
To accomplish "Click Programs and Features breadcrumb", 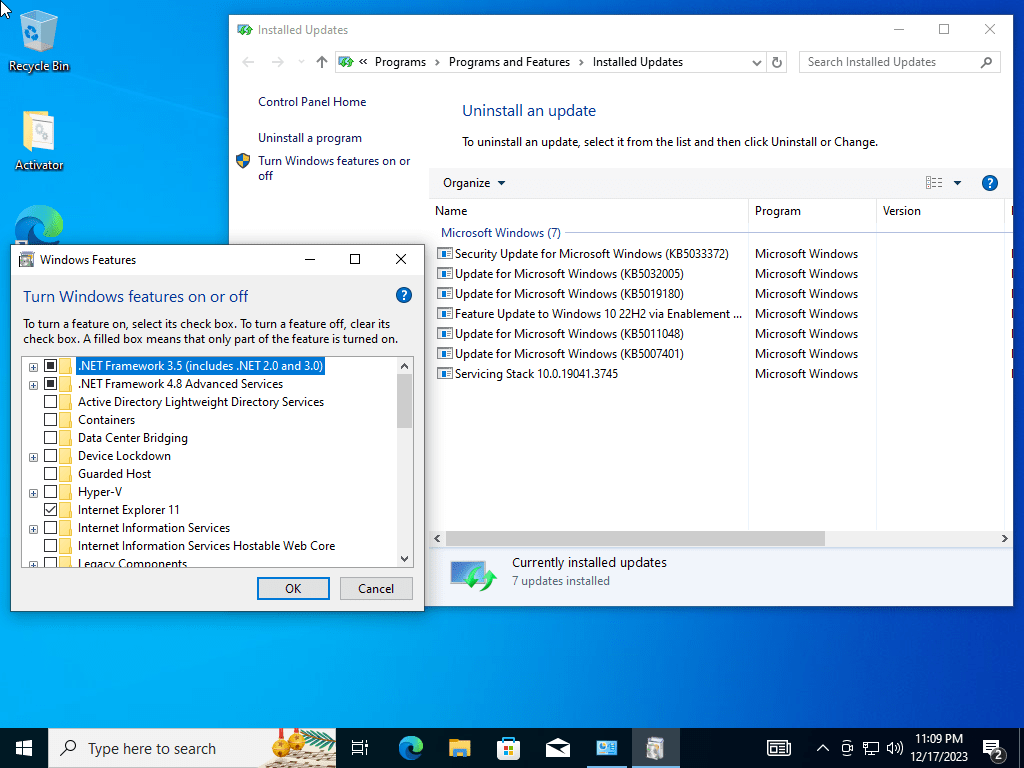I will pos(509,62).
